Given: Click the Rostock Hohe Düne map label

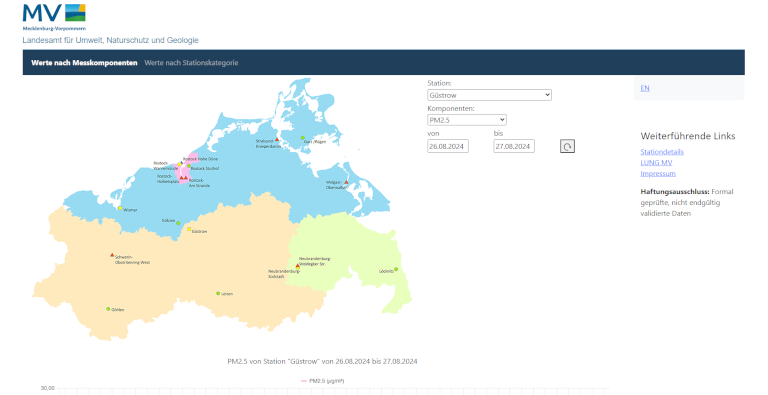Looking at the screenshot, I should [x=200, y=159].
